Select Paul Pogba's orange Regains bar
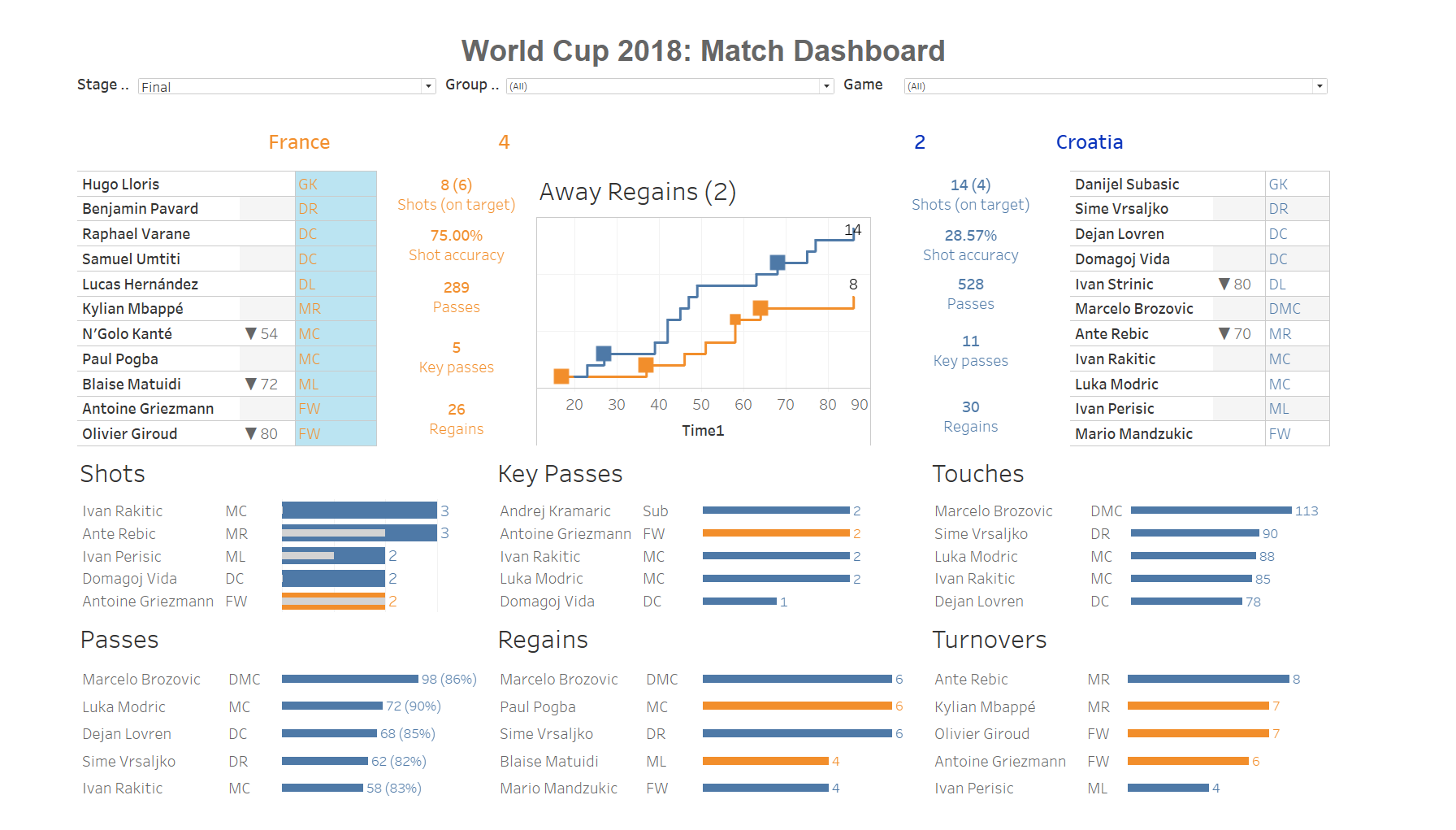This screenshot has height=830, width=1456. click(x=796, y=706)
